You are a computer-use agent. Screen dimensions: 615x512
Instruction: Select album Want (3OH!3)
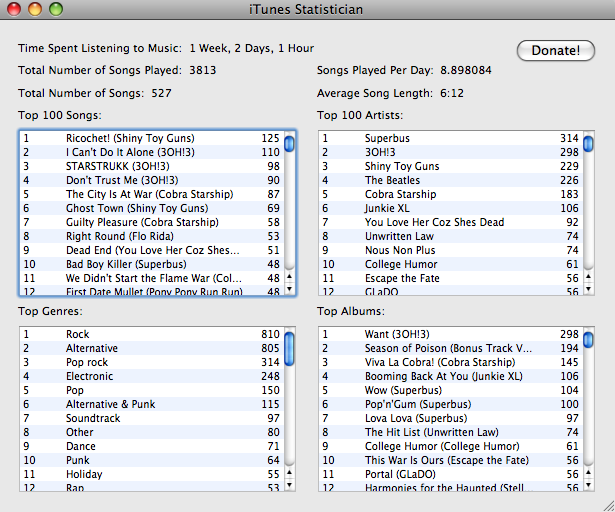click(451, 334)
